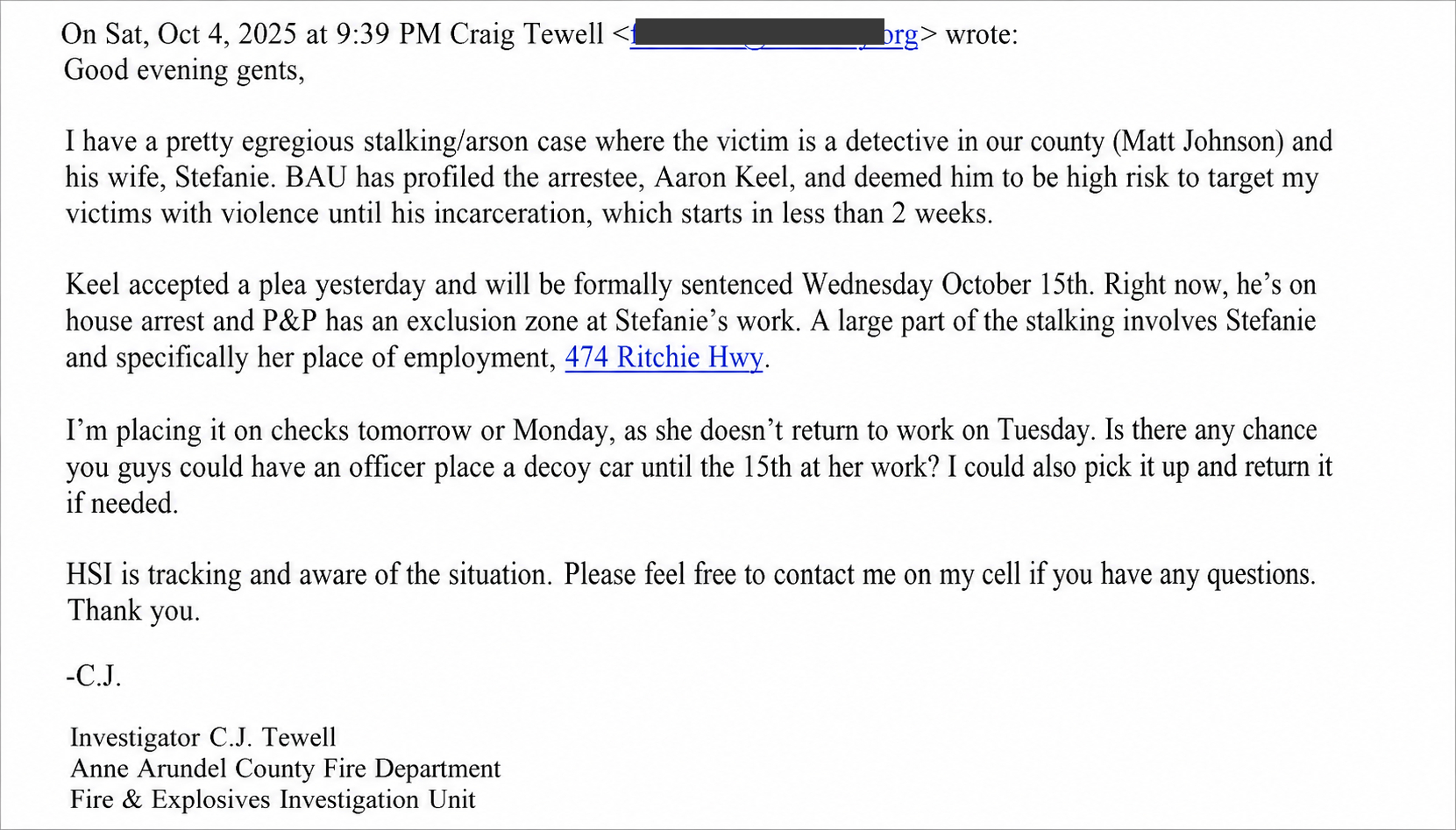Click "Fire & Explosives Investigation Unit" line
The image size is (1456, 830).
coord(273,799)
